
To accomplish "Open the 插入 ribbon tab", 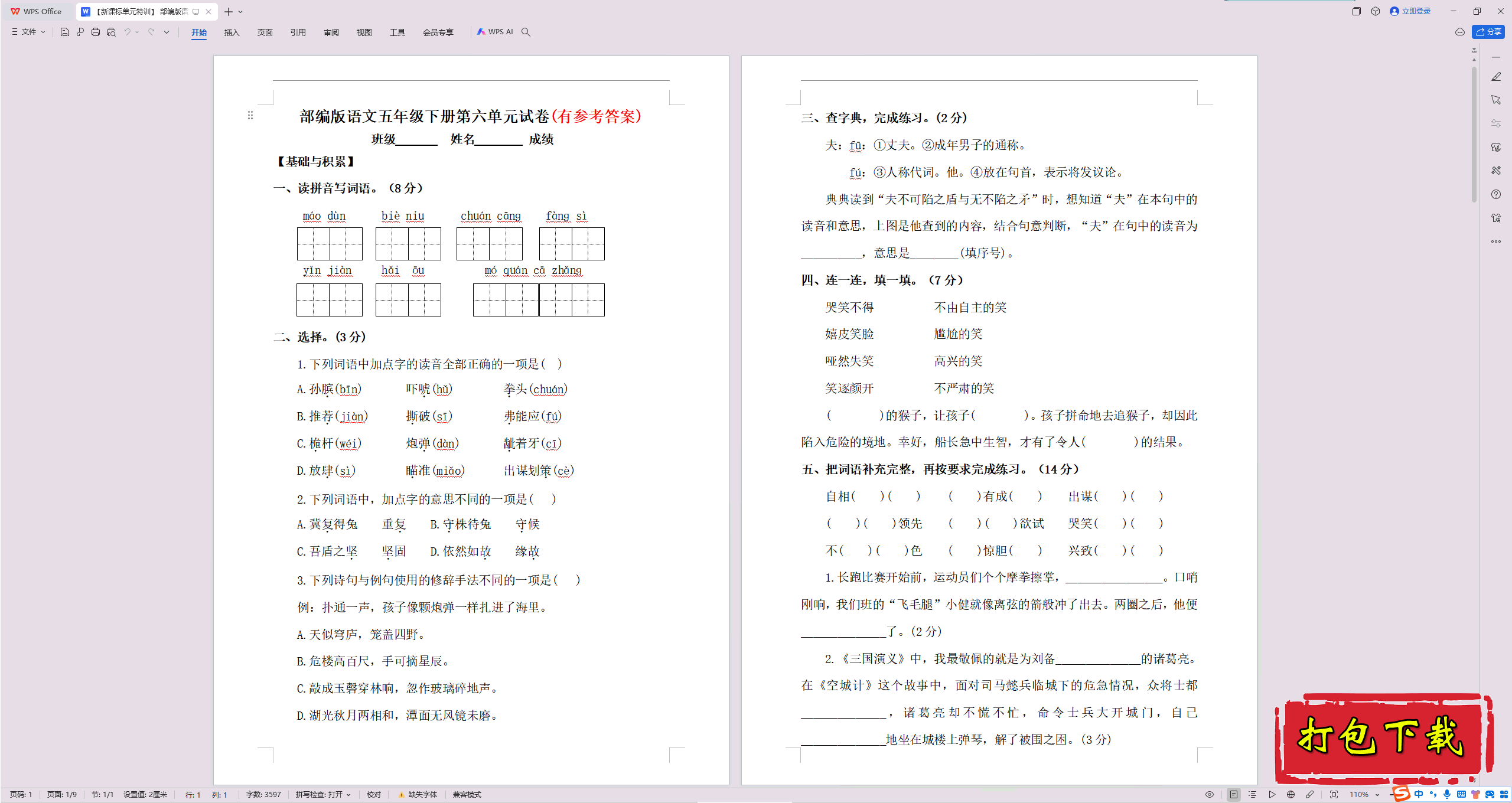I will tap(232, 32).
